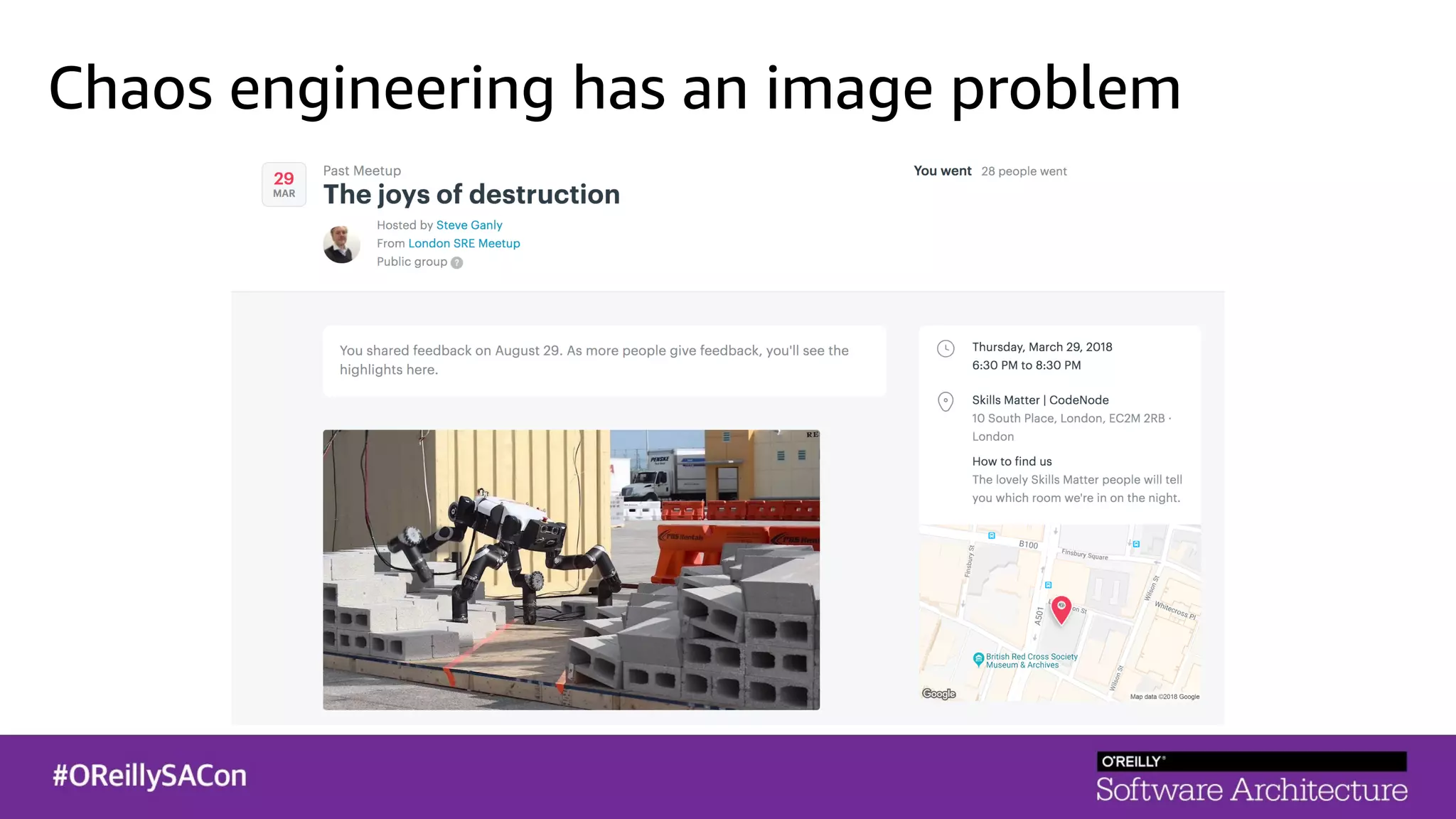Screen dimensions: 1456x819
Task: Click the location pin icon beside venue
Action: 946,402
